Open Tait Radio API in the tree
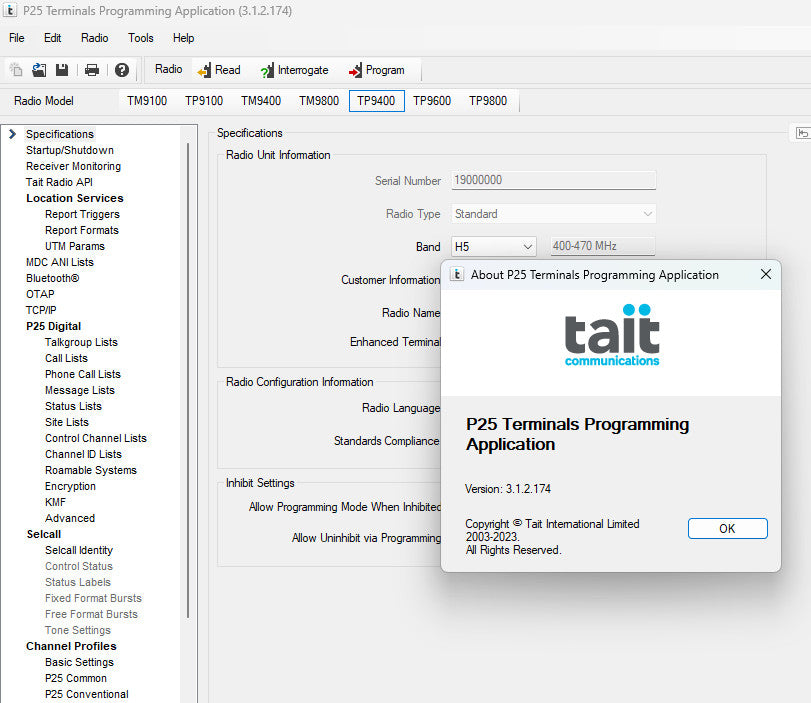This screenshot has height=703, width=811. coord(59,182)
